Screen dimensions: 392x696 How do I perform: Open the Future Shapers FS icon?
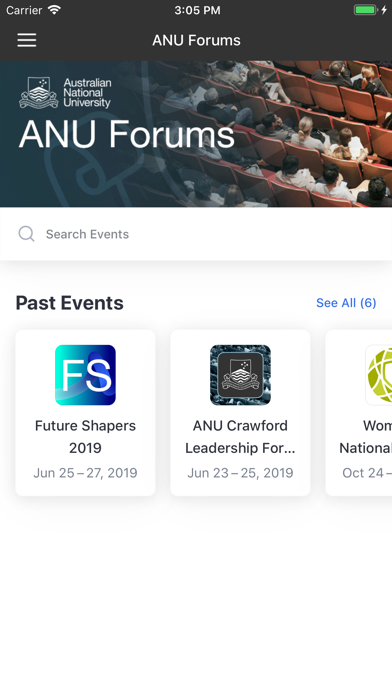(85, 375)
